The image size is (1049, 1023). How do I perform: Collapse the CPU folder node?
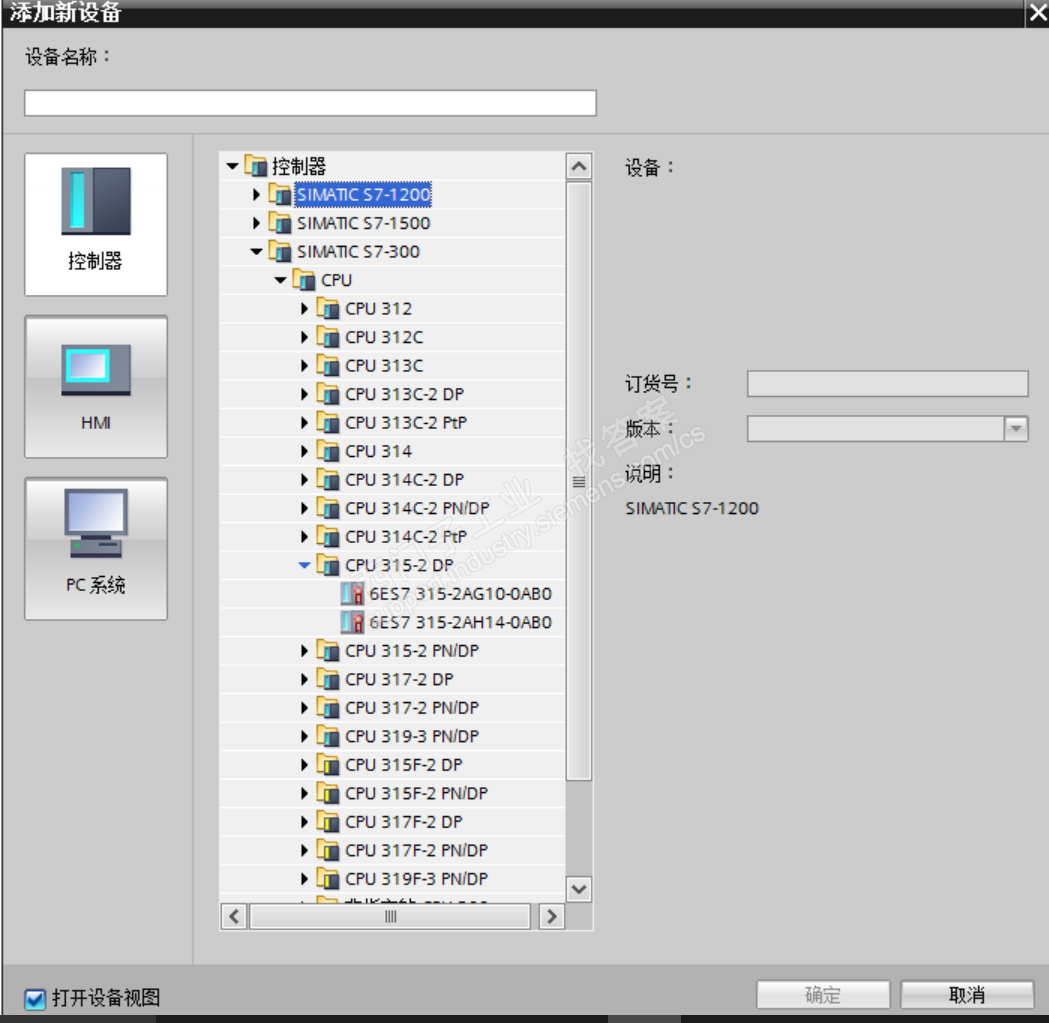point(280,280)
